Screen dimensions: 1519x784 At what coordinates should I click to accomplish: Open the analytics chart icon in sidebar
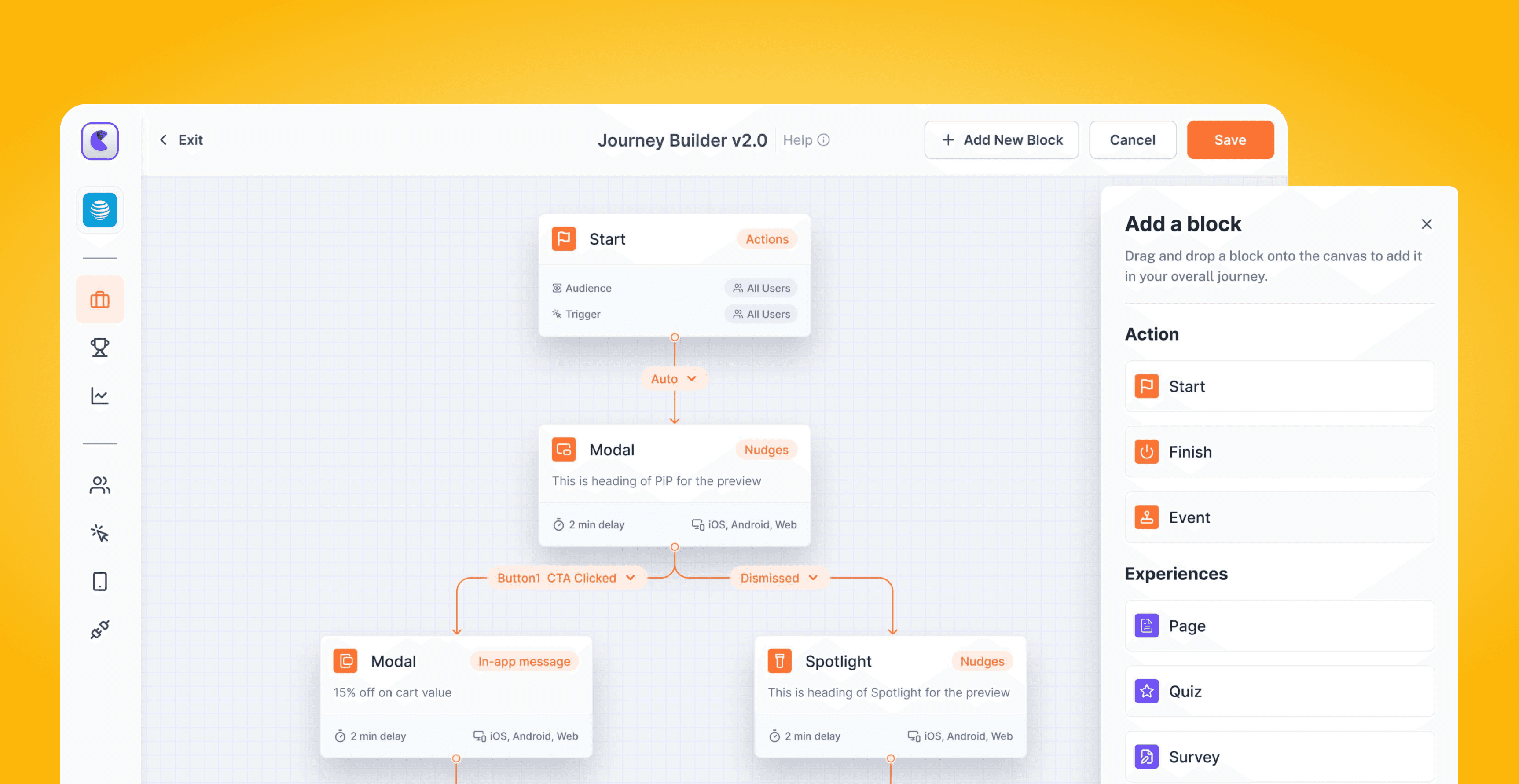99,396
